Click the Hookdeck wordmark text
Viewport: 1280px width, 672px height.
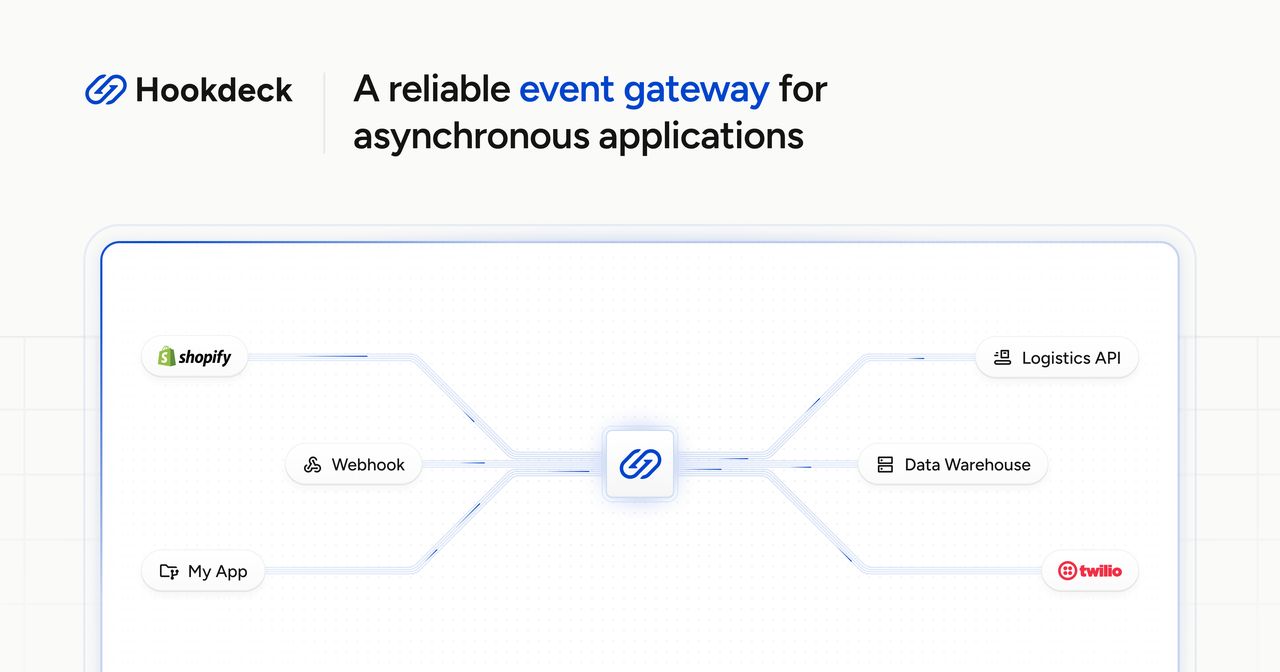(x=214, y=90)
